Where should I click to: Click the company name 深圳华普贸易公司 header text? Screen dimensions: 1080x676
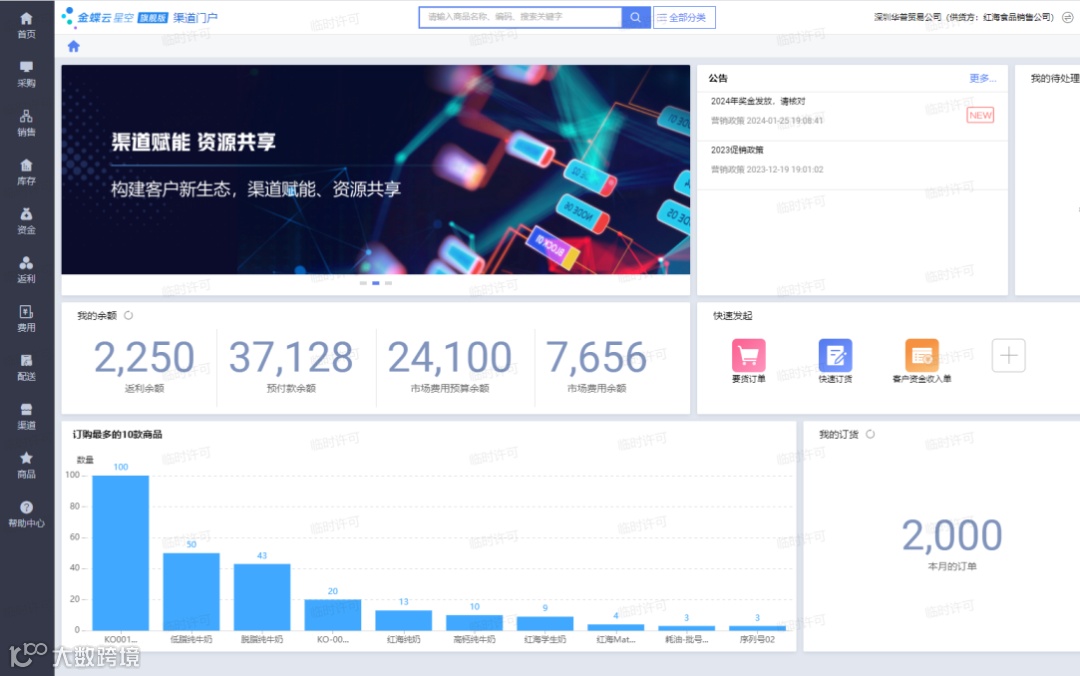[x=907, y=17]
